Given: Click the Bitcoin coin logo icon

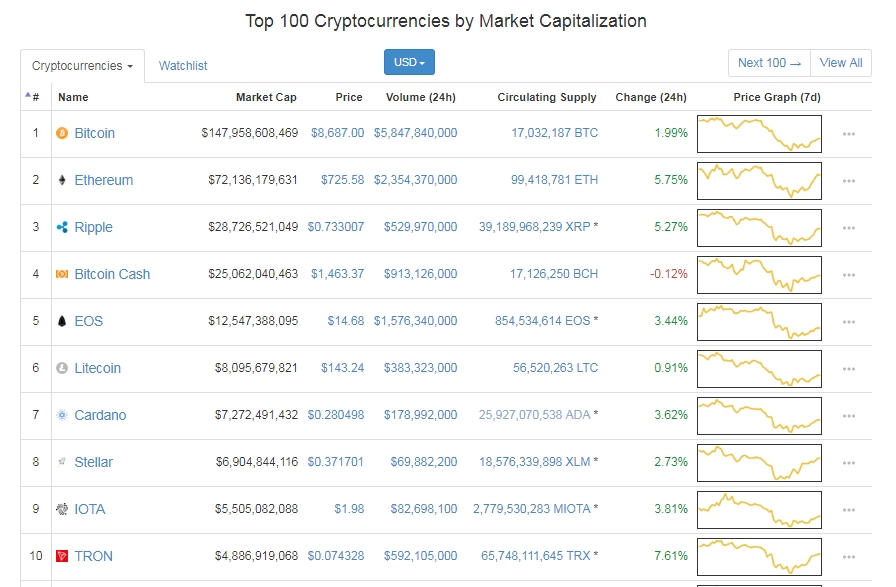Looking at the screenshot, I should [62, 133].
